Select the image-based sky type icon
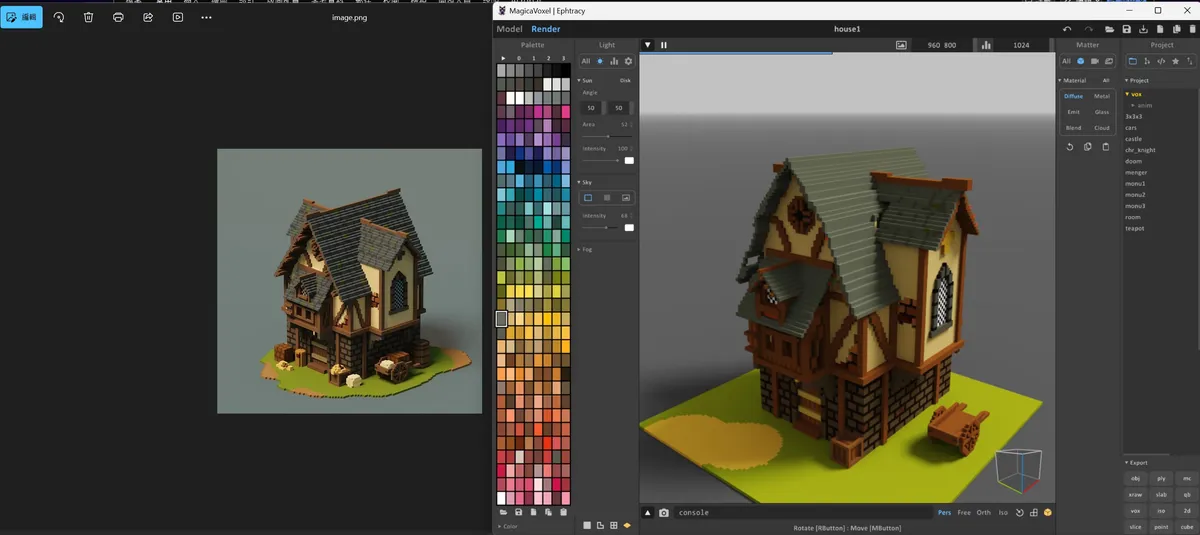The width and height of the screenshot is (1200, 535). 626,198
